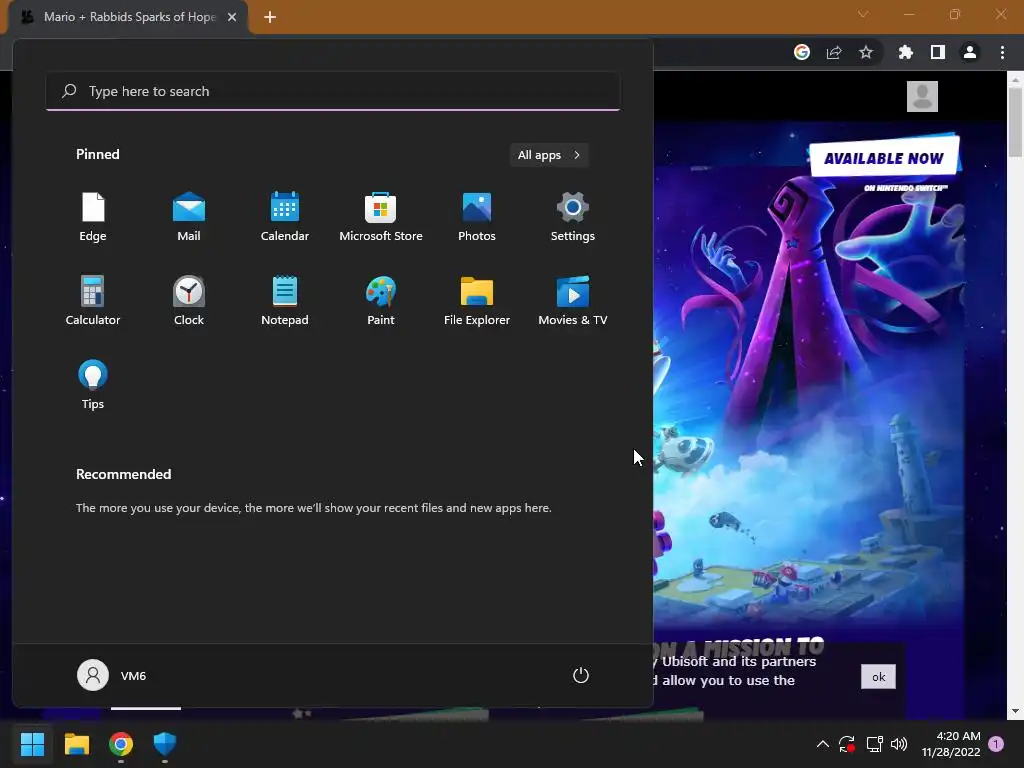
Task: Click the sync update tray icon
Action: coord(847,744)
